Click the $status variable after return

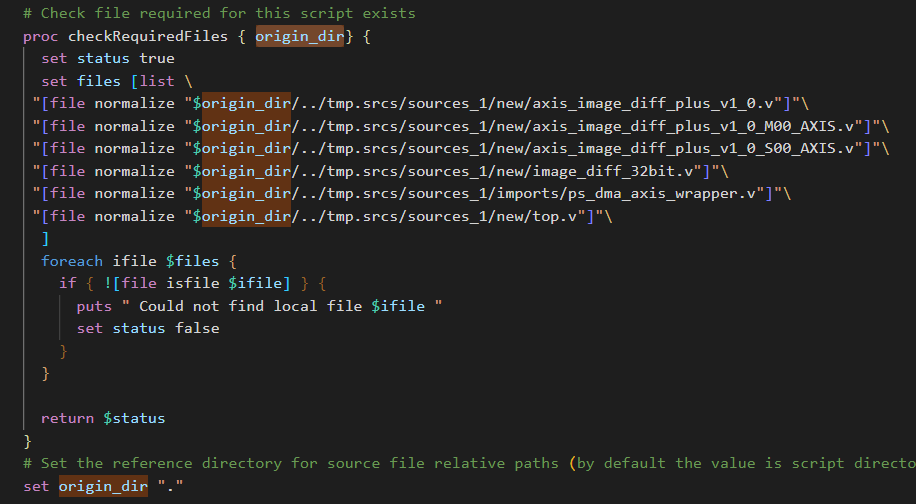[x=134, y=418]
